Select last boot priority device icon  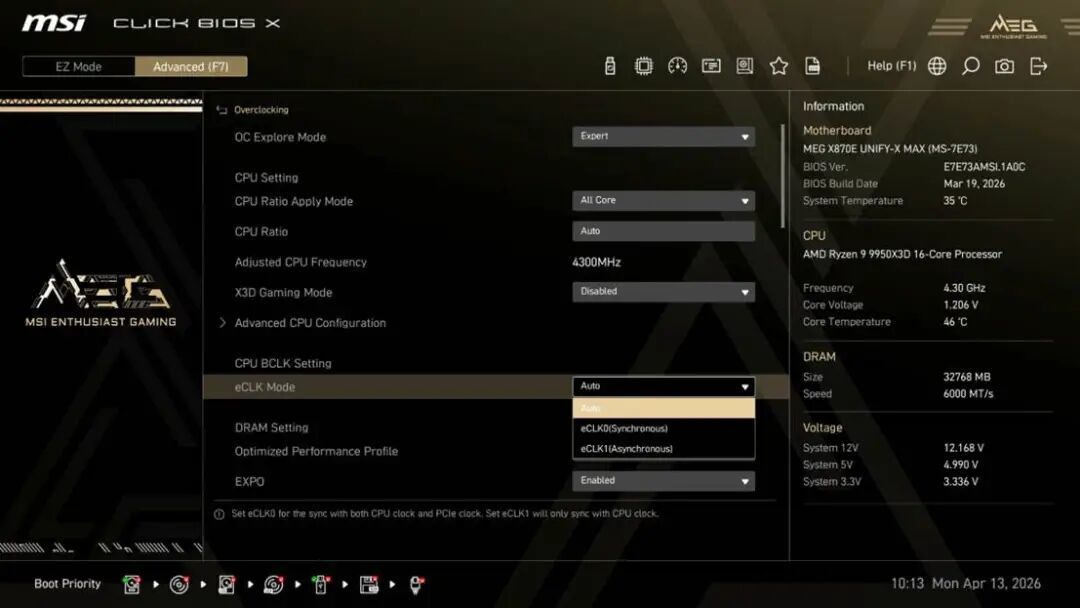416,585
